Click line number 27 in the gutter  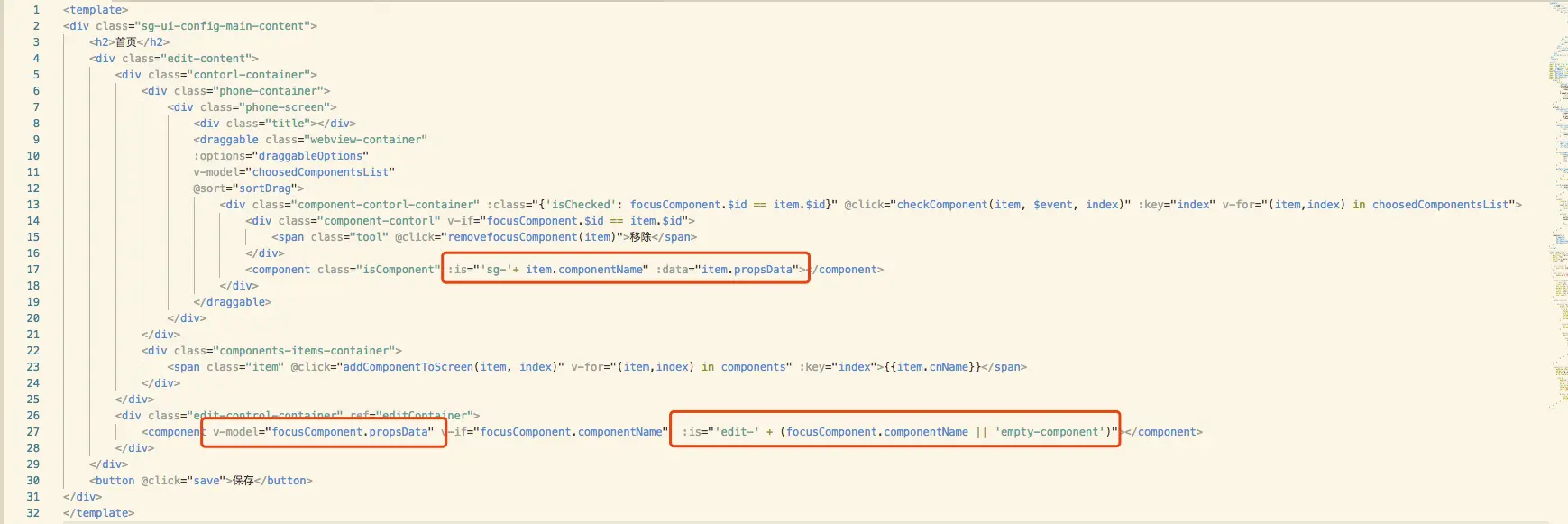click(33, 432)
